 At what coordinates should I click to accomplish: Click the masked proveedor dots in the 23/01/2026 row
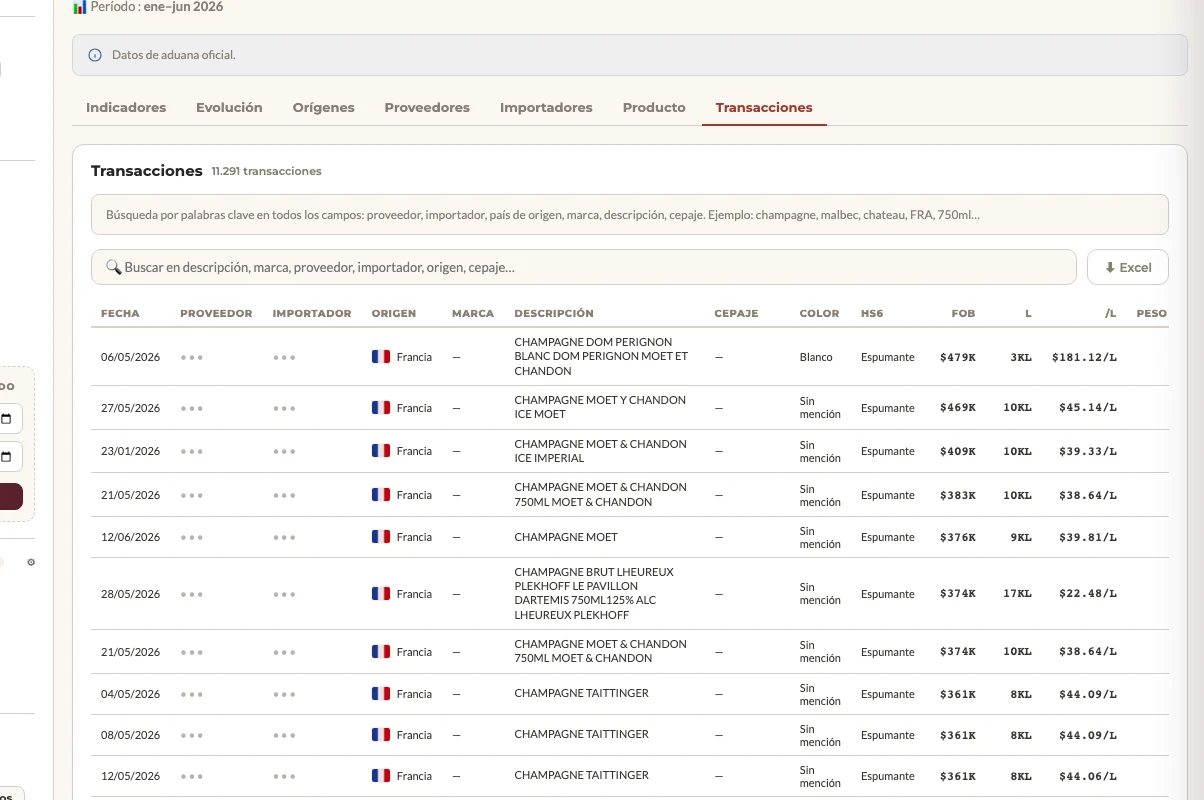pyautogui.click(x=192, y=451)
